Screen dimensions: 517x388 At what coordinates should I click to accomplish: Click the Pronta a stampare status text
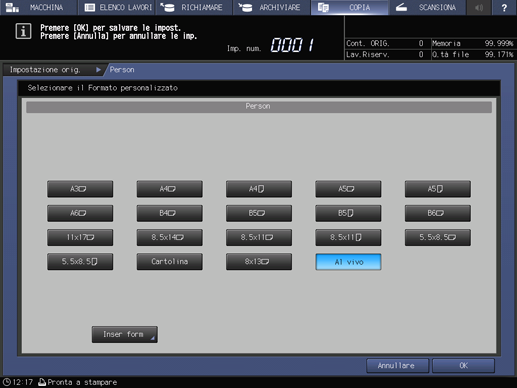tap(82, 382)
